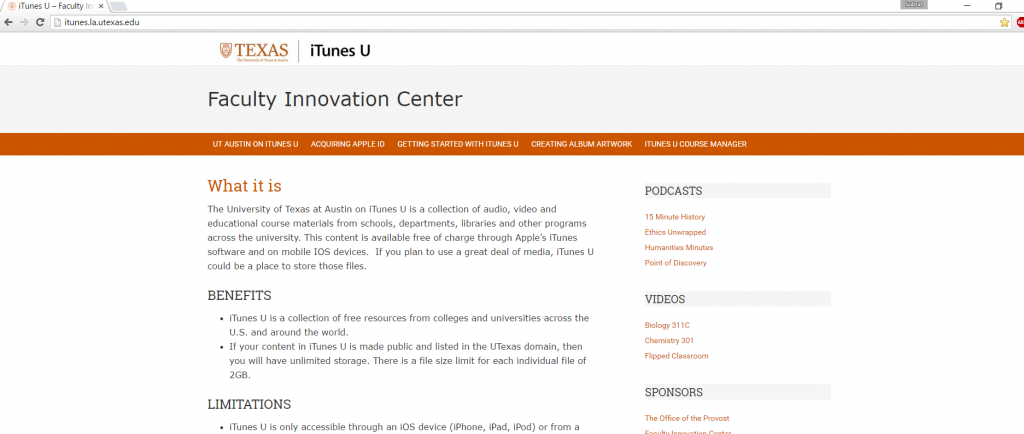Open the Acquiring Apple ID menu item

point(347,144)
